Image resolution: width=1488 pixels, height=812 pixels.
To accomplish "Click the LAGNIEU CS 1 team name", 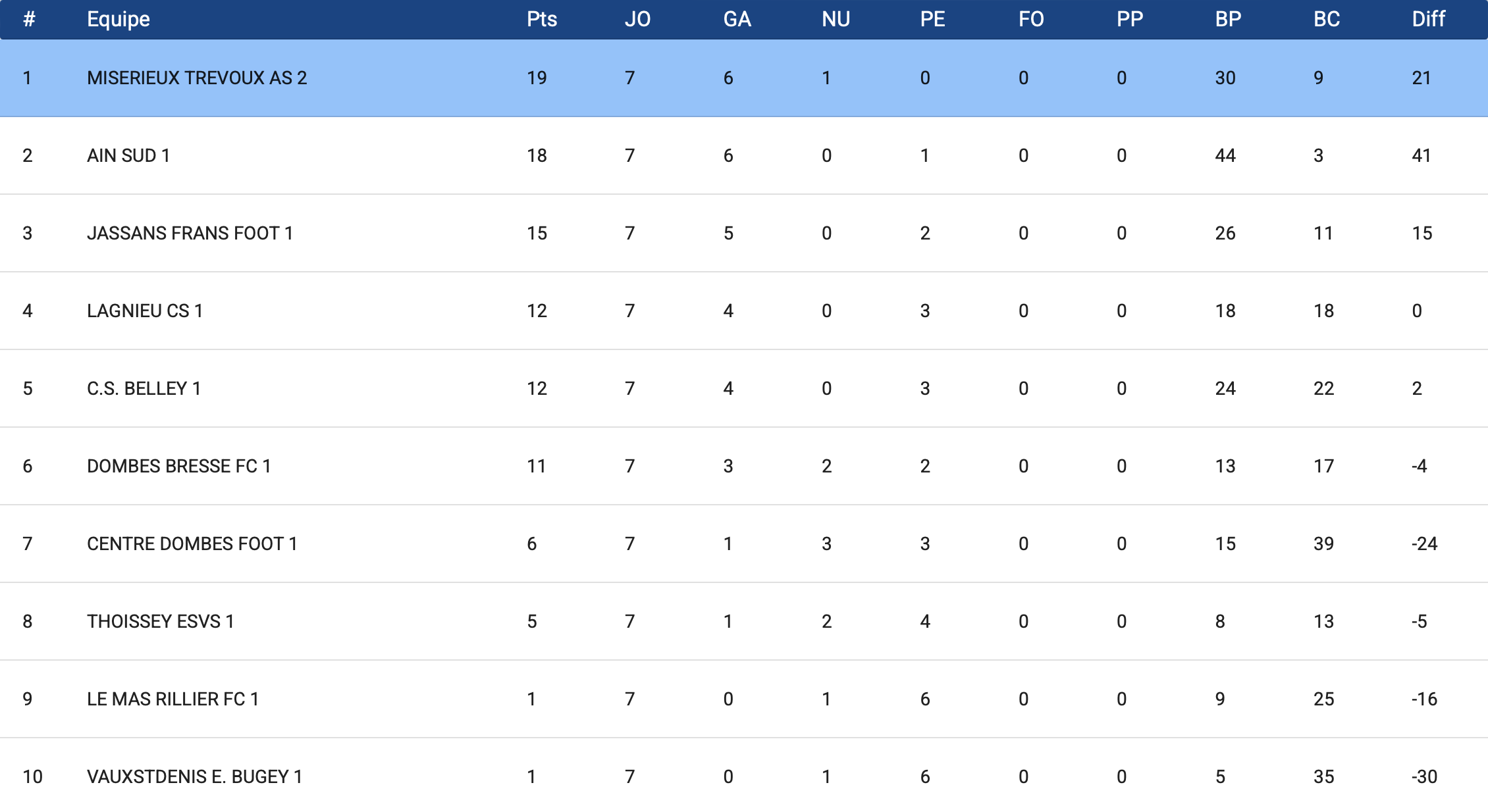I will [x=145, y=311].
